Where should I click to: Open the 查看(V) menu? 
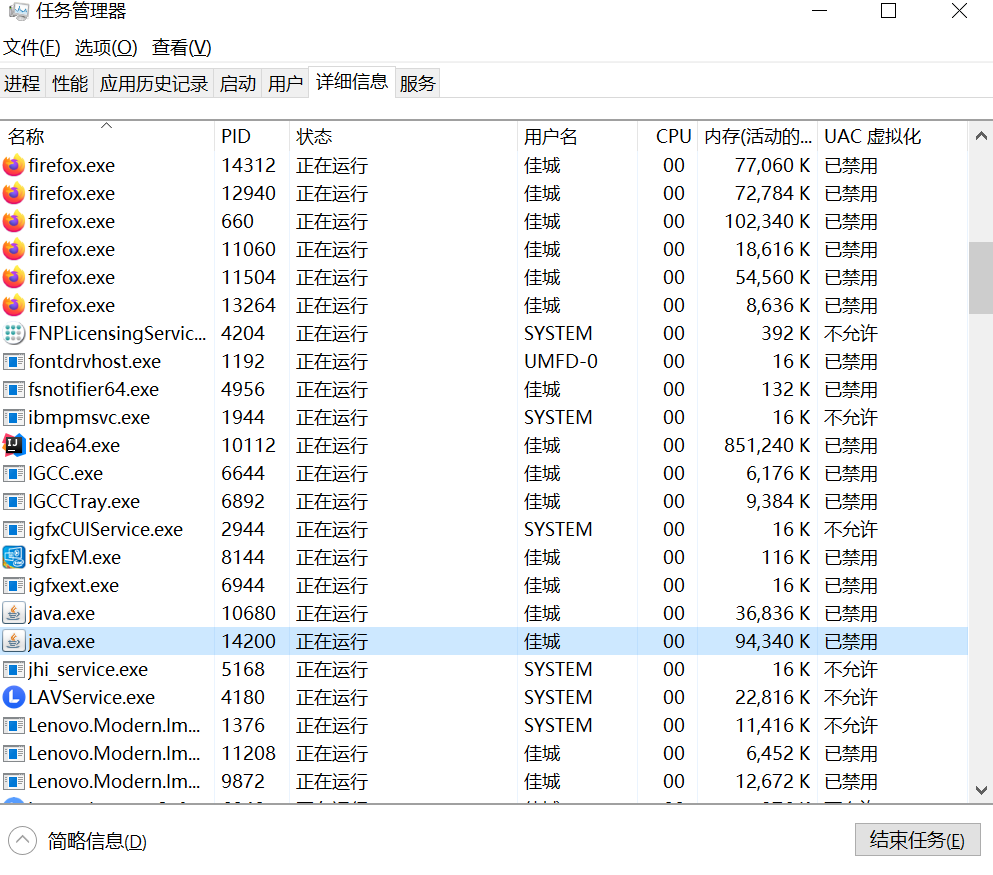[x=182, y=48]
